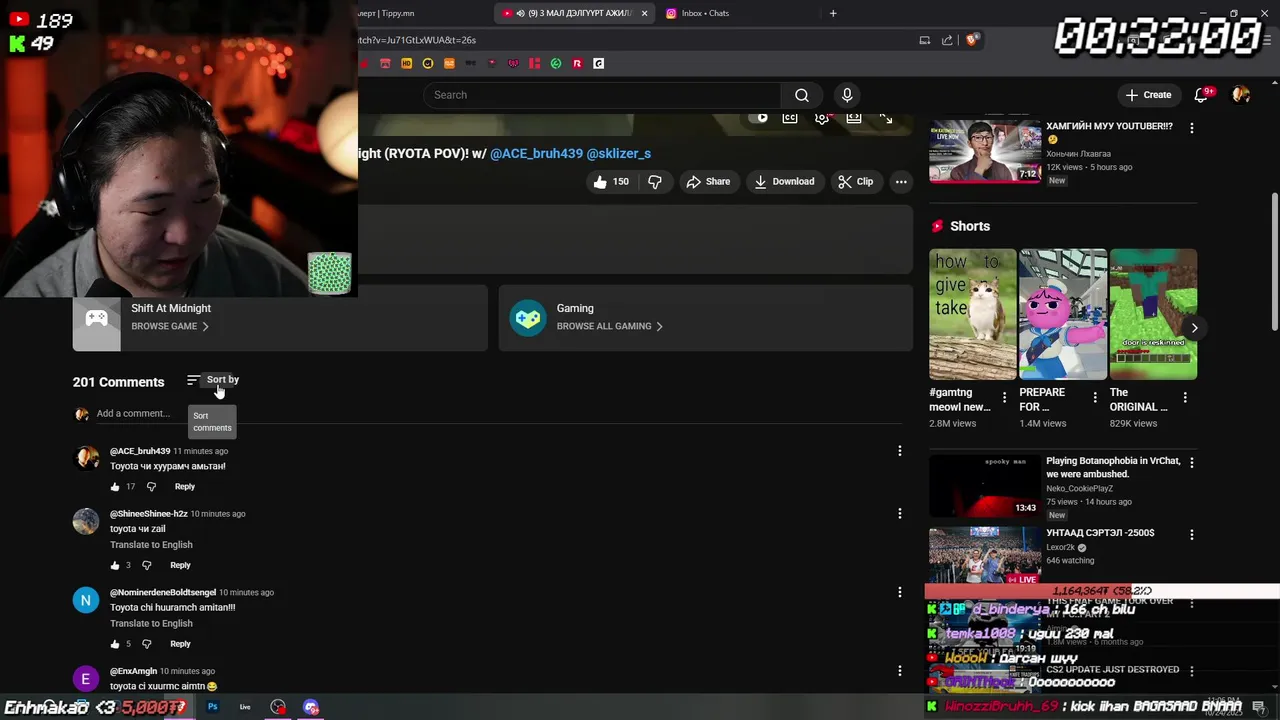Viewport: 1280px width, 720px height.
Task: Switch player to theater mode
Action: coord(854,118)
